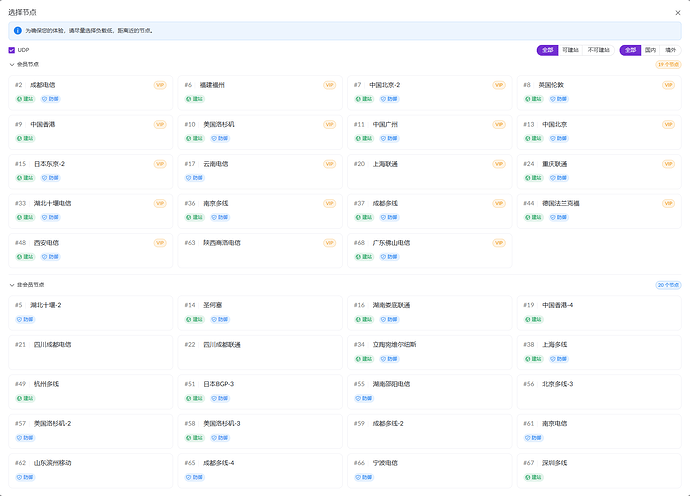Click 防御 tag on node #17 云南电信

coord(195,178)
